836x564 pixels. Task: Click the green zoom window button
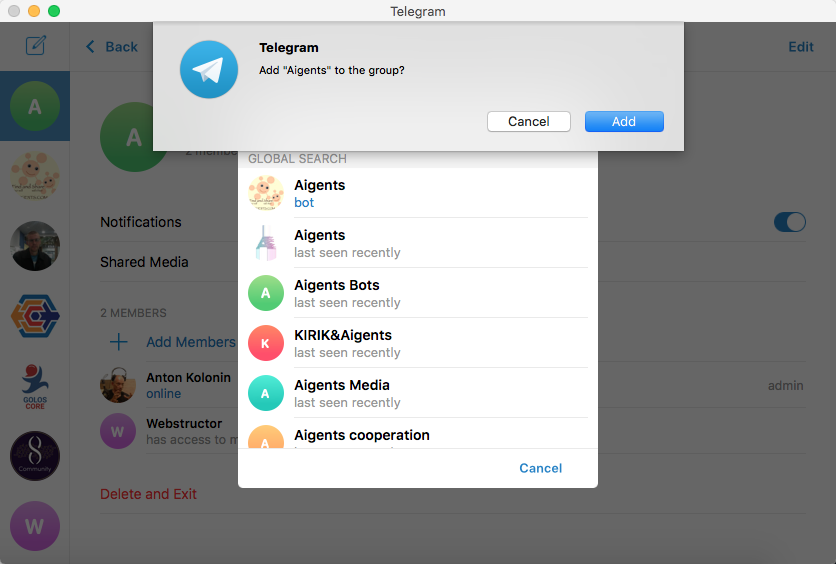54,11
